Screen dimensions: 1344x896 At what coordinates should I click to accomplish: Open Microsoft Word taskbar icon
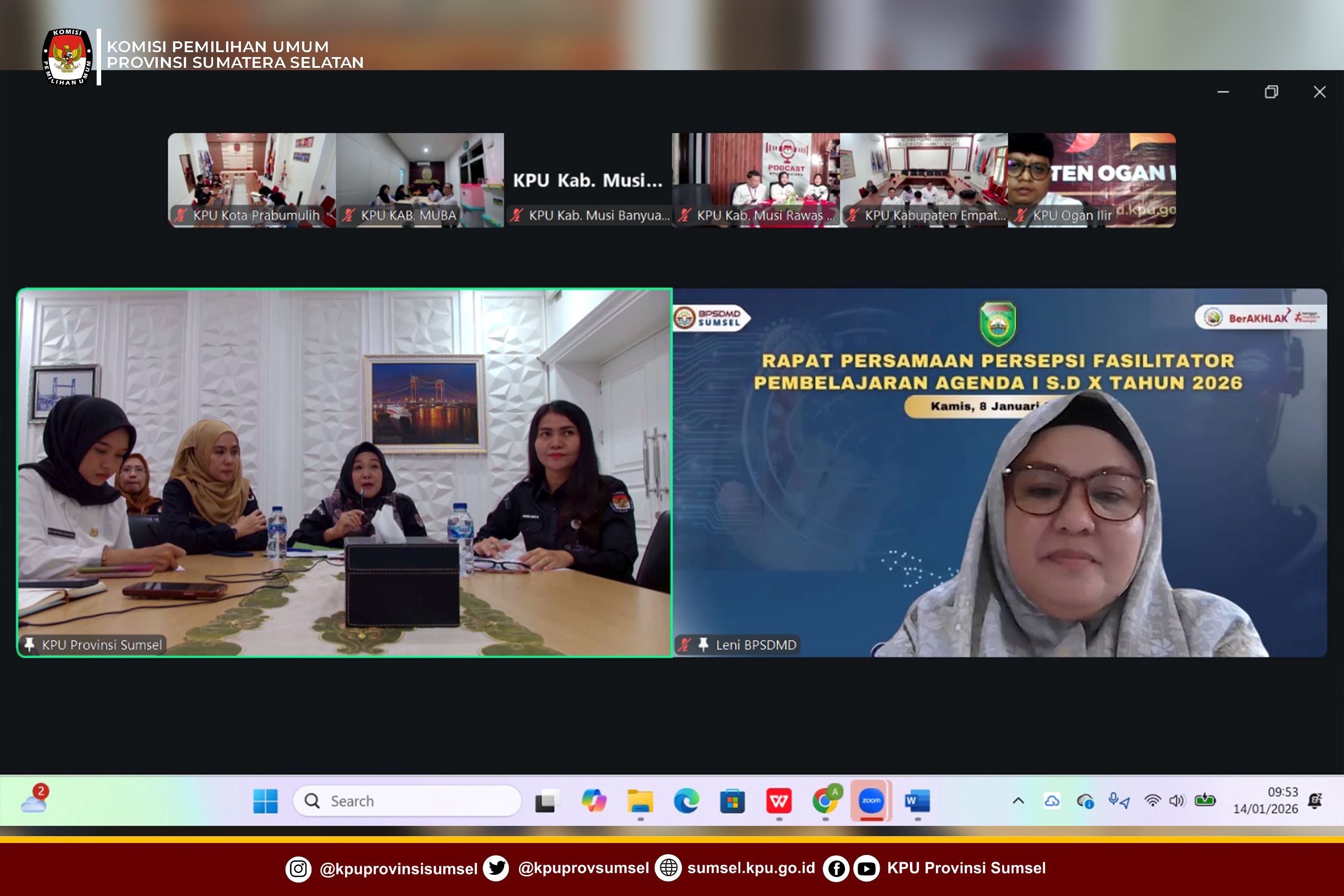coord(917,801)
